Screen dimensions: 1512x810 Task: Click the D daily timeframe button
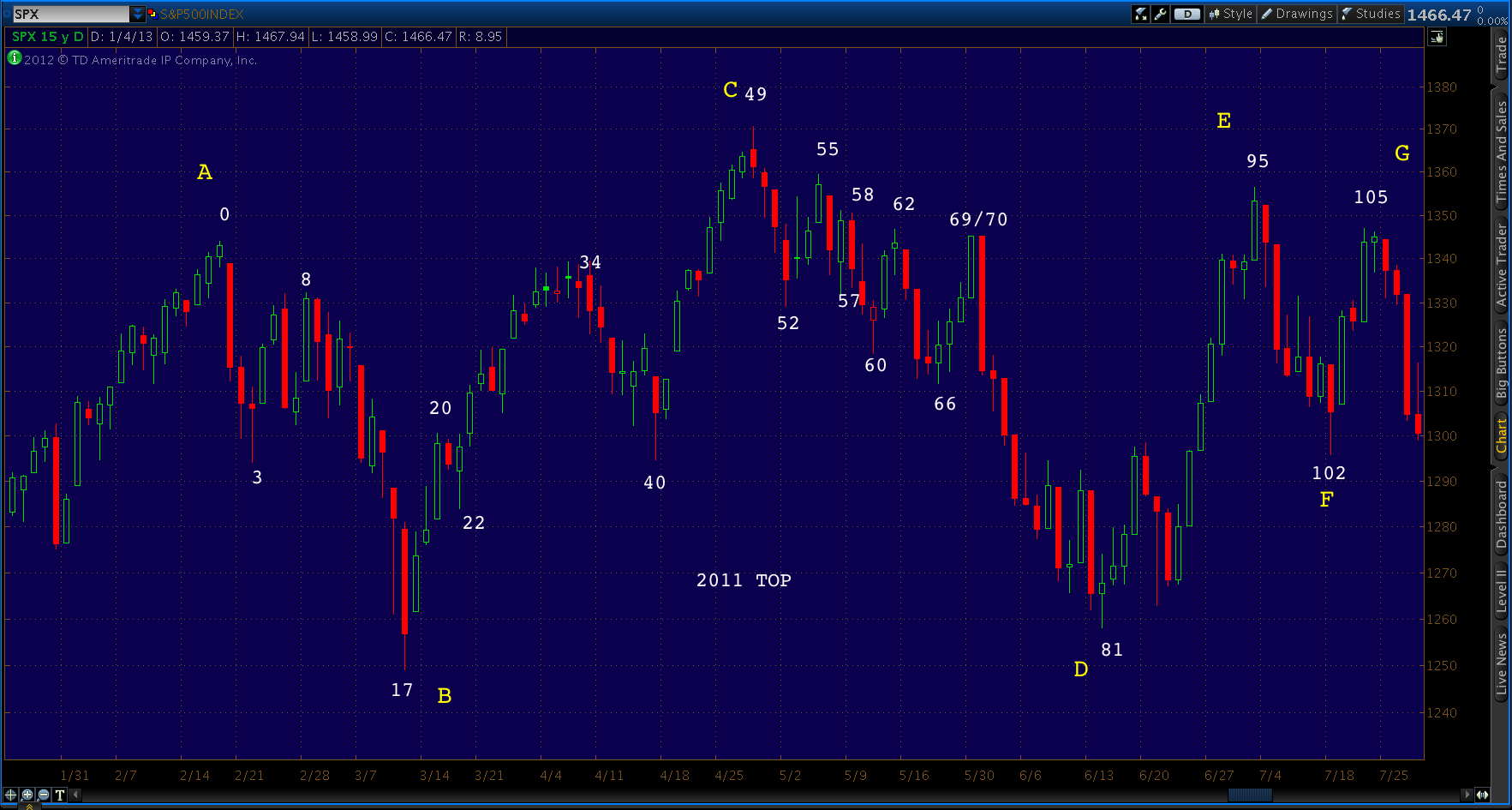(1186, 14)
